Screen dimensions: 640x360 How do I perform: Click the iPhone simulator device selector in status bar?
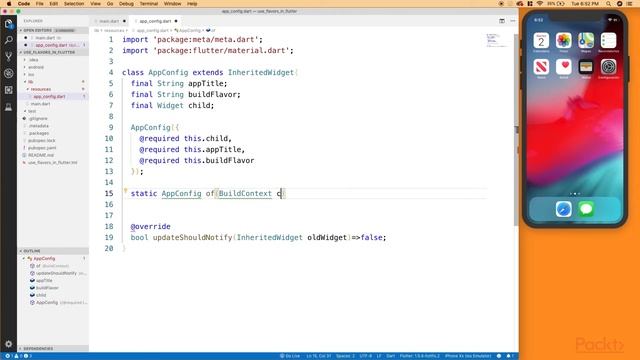click(x=468, y=356)
